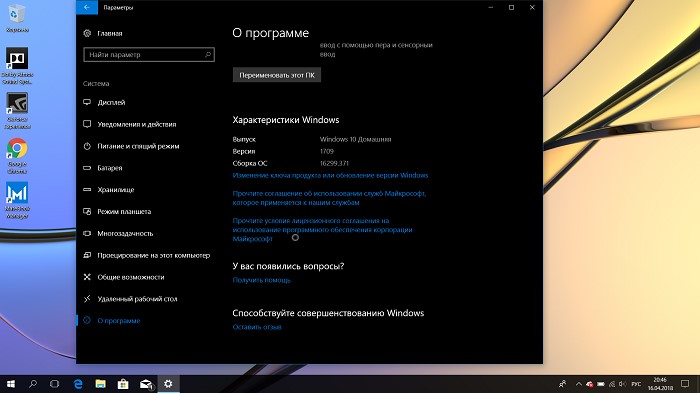Select the О программе sidebar item
This screenshot has width=700, height=393.
pos(112,321)
